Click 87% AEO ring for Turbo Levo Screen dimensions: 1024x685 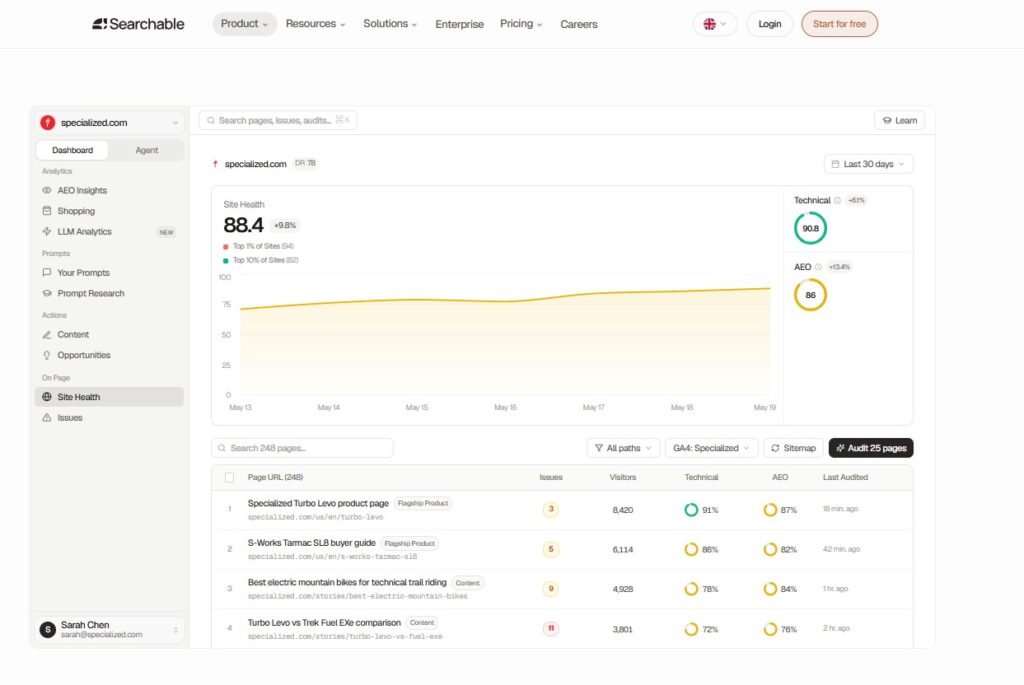pos(771,510)
